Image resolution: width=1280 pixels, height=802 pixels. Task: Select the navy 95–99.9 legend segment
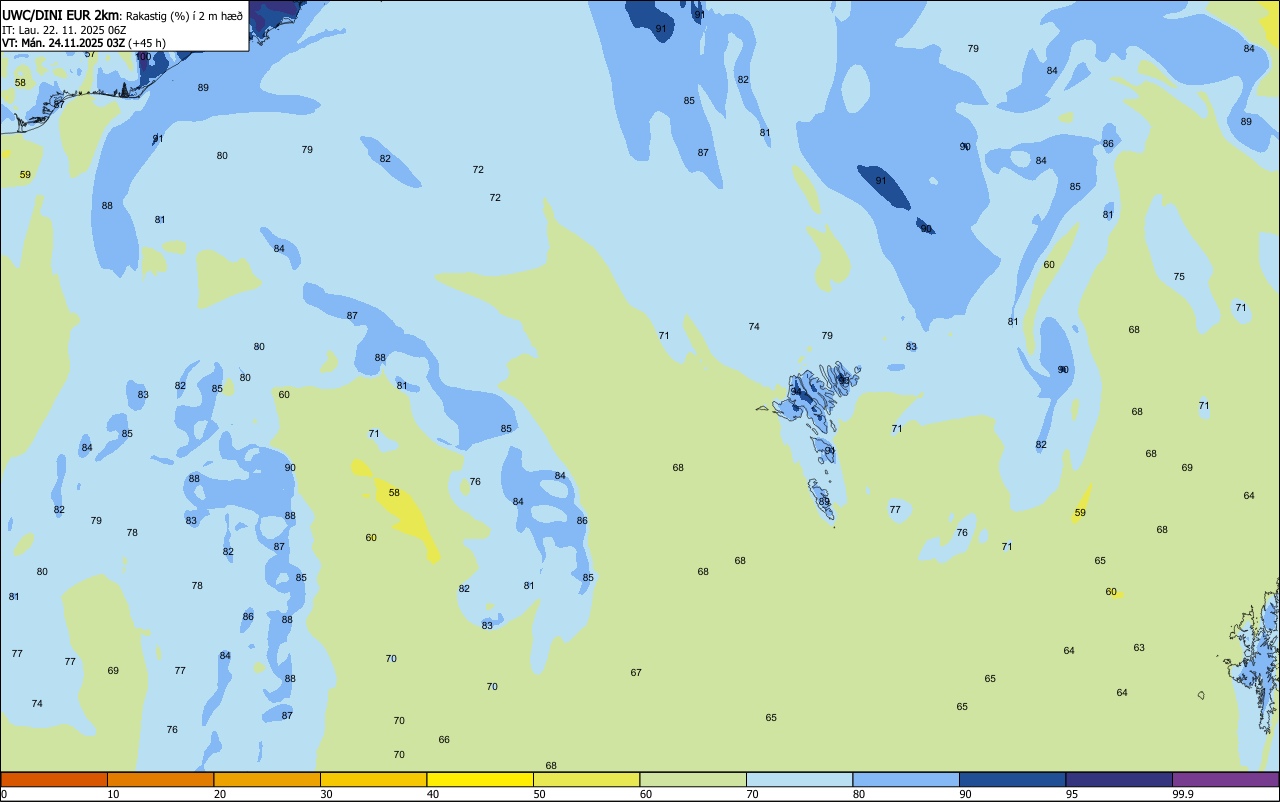tap(1119, 779)
